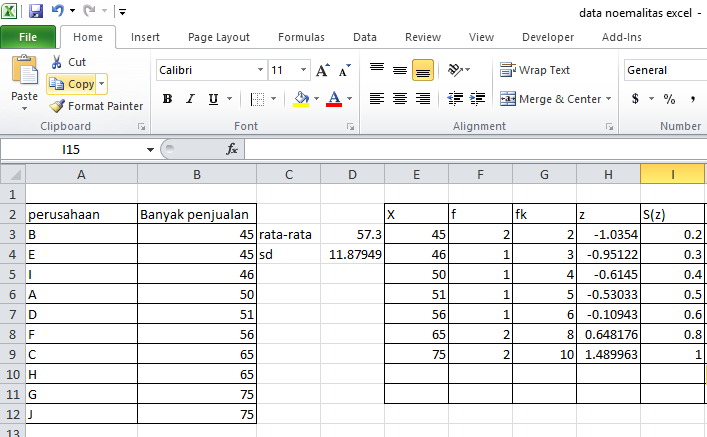Open the Clipboard dialog launcher
Image resolution: width=707 pixels, height=437 pixels.
[142, 127]
